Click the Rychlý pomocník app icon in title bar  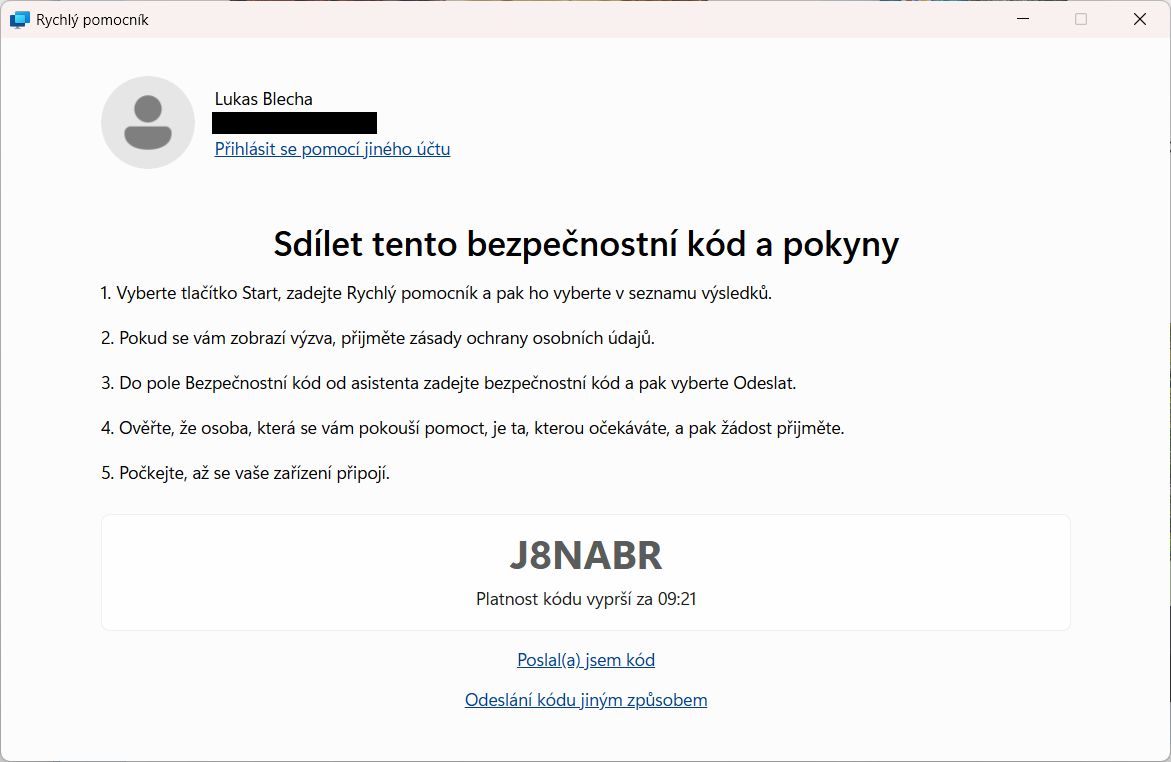(x=19, y=19)
